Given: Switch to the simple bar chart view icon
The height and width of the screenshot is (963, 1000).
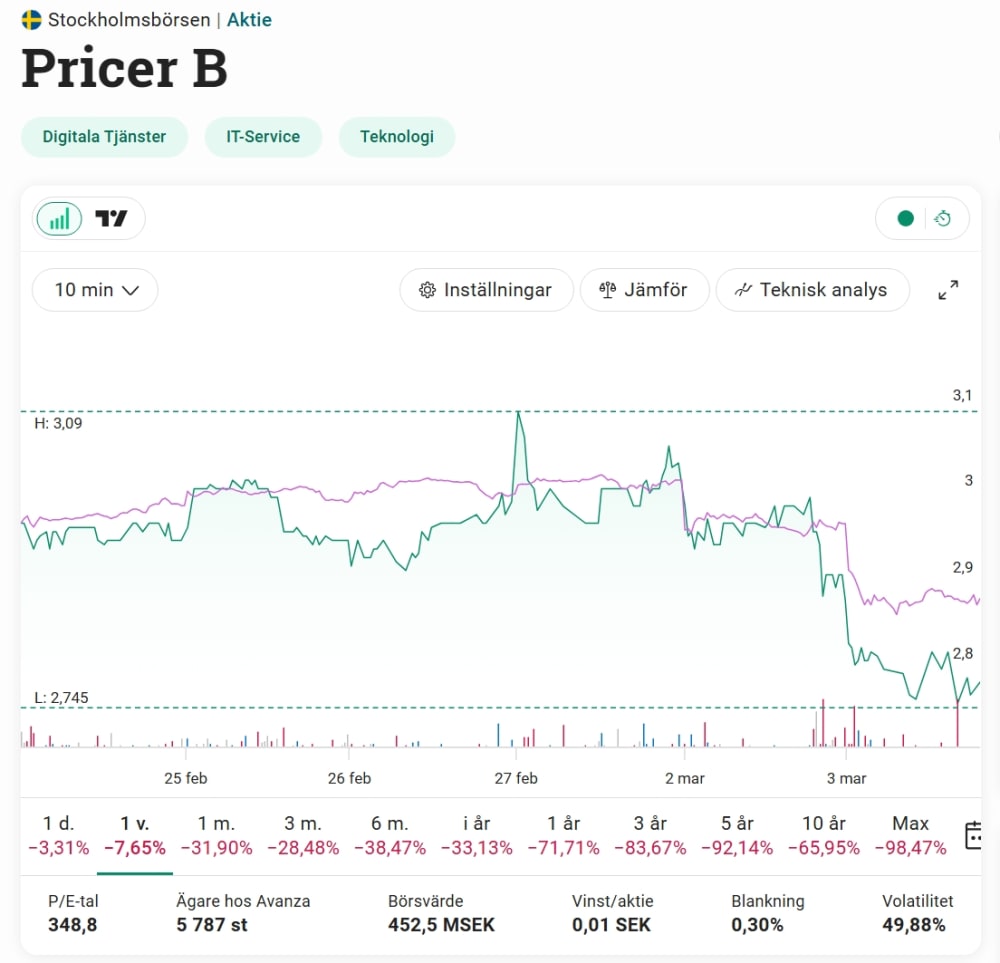Looking at the screenshot, I should [59, 219].
